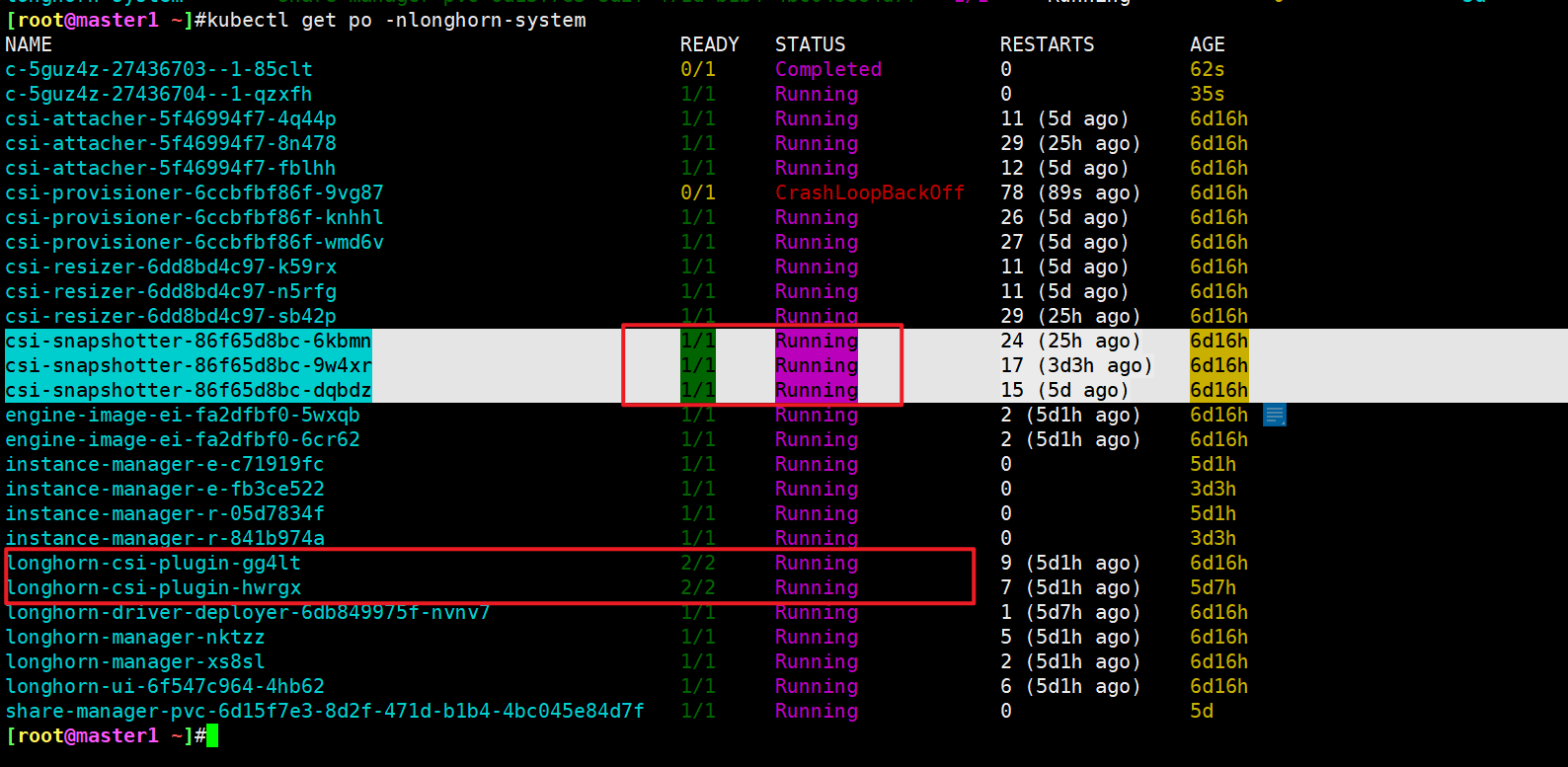Select pod csi-resizer-6dd8bd4c97-sb42p
The image size is (1568, 767).
pos(171,316)
